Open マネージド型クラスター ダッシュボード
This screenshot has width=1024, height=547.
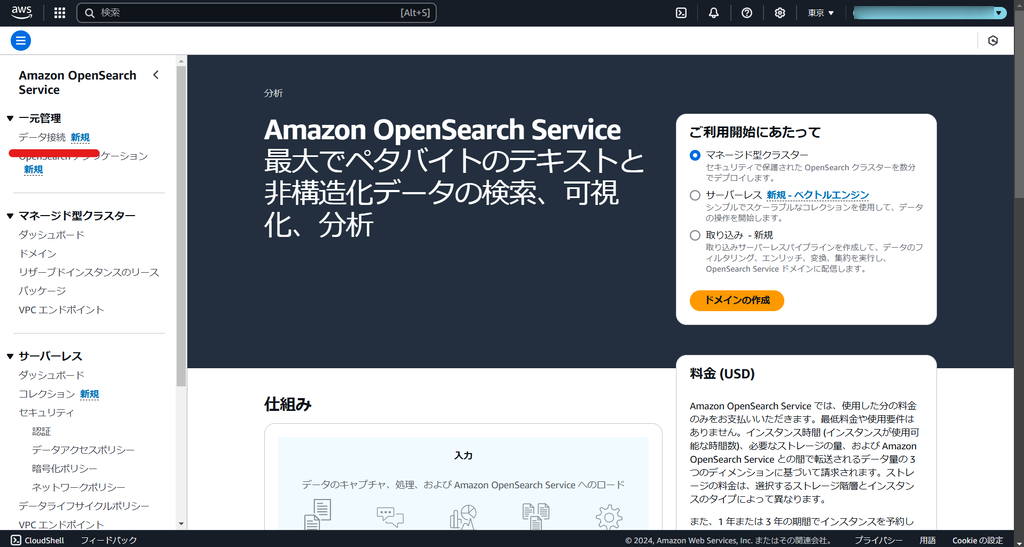tap(52, 234)
